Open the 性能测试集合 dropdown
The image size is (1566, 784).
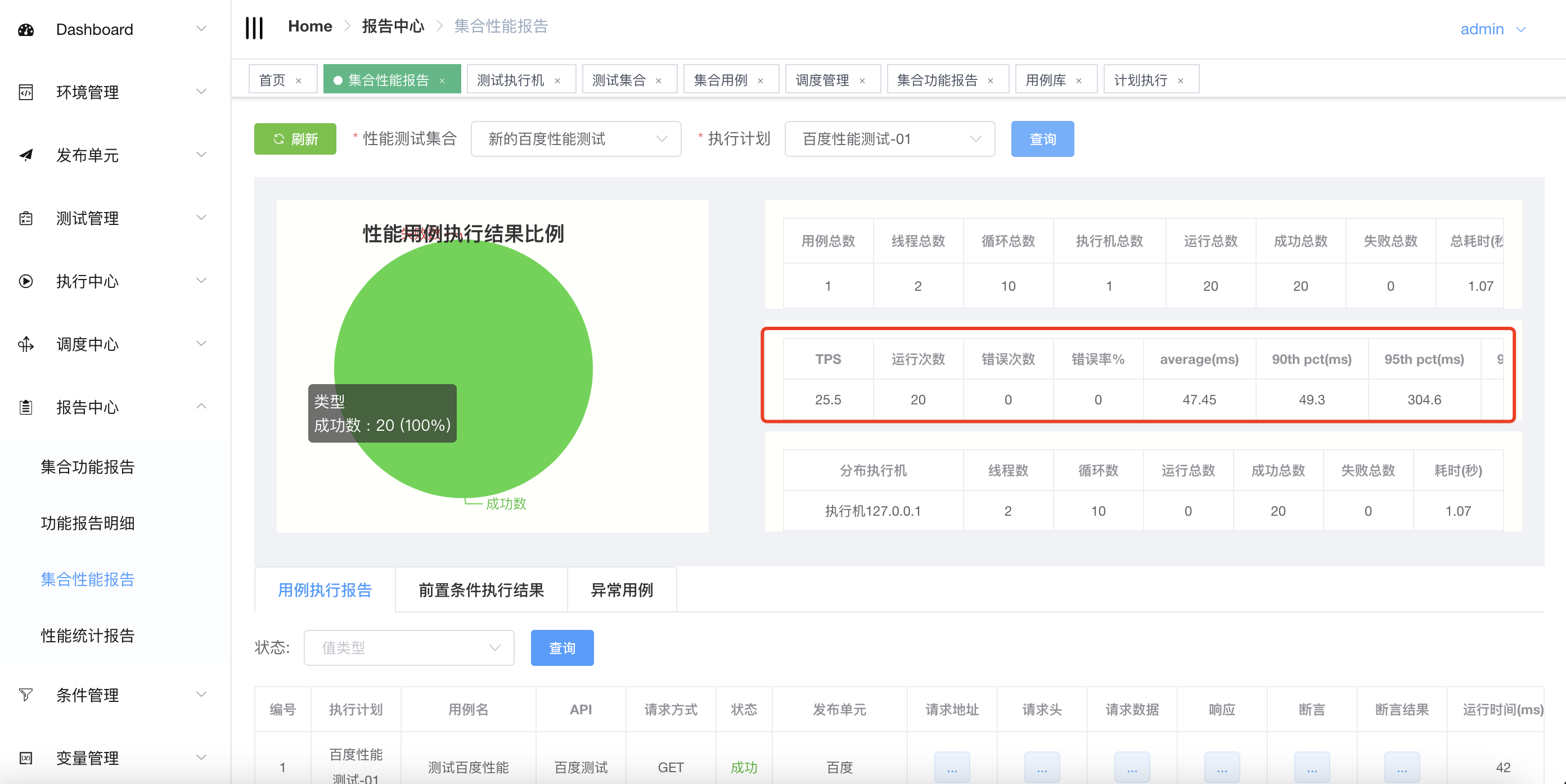575,139
